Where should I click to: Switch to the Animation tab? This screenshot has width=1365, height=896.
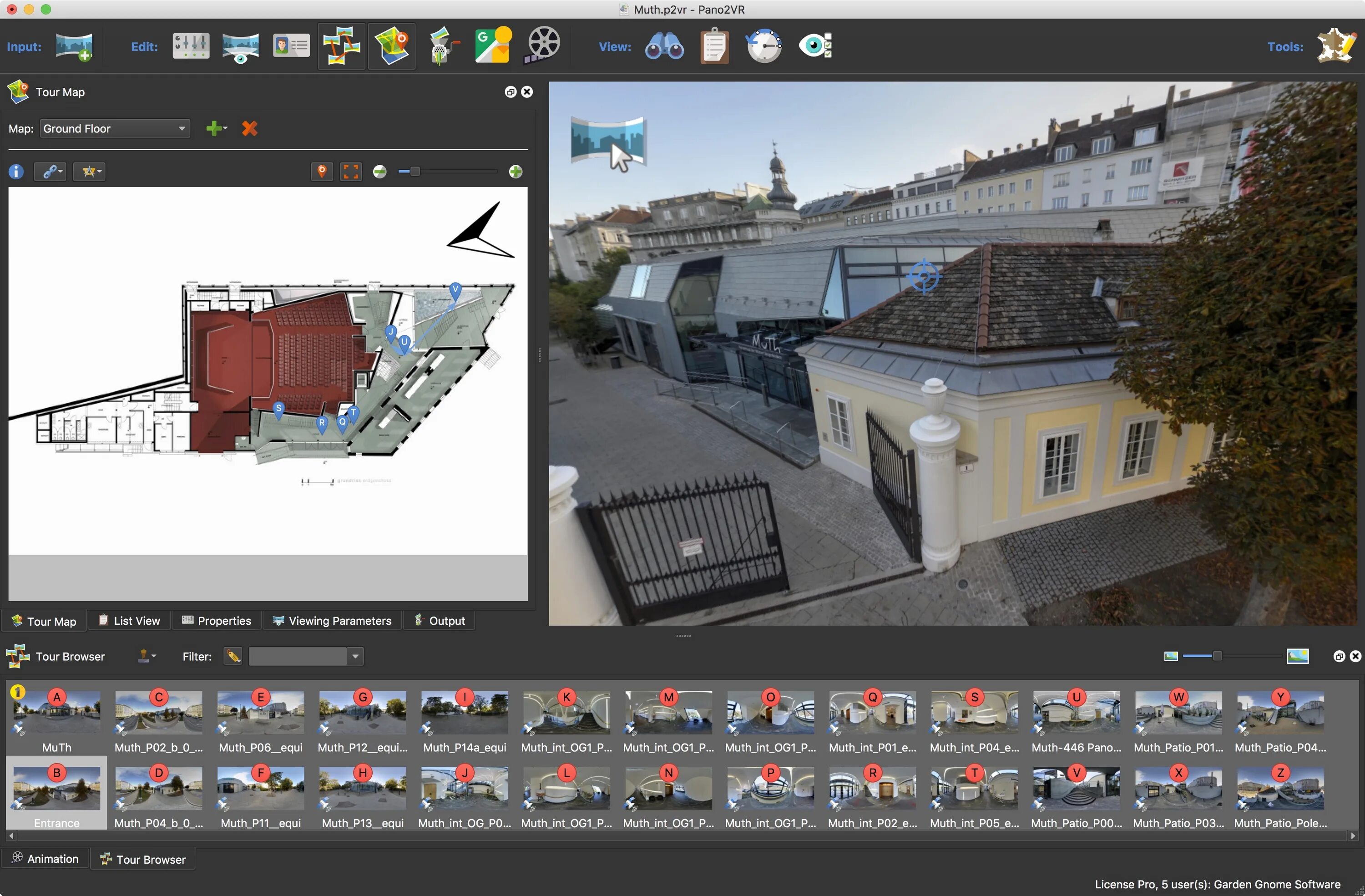45,859
